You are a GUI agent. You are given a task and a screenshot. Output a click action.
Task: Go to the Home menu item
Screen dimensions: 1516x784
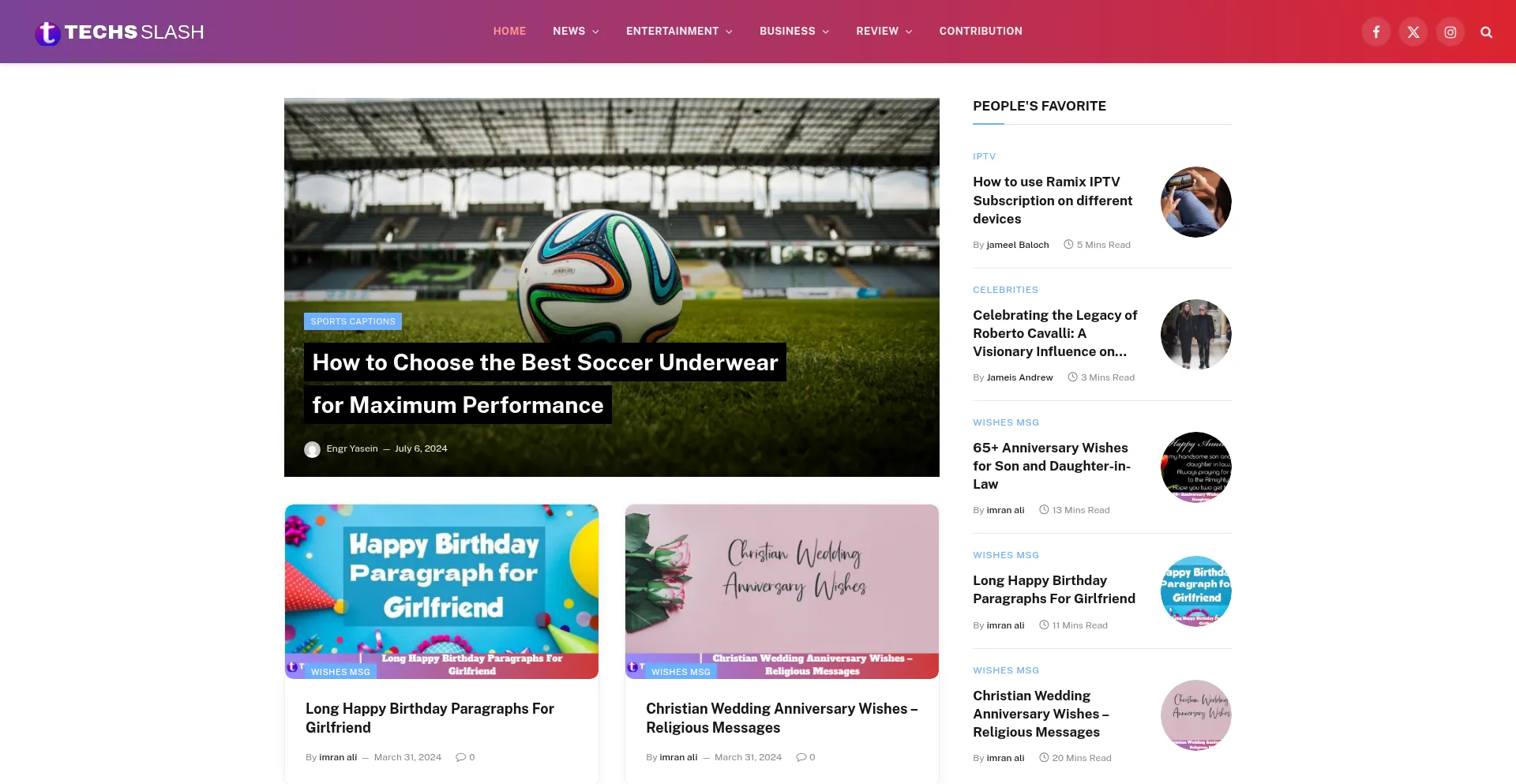click(x=509, y=32)
